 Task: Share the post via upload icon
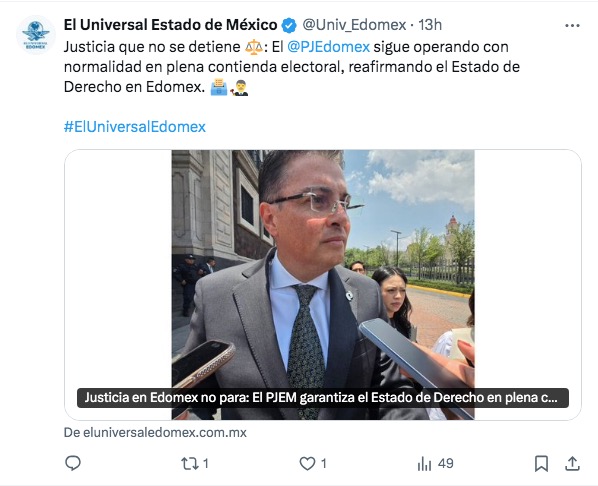pos(572,463)
